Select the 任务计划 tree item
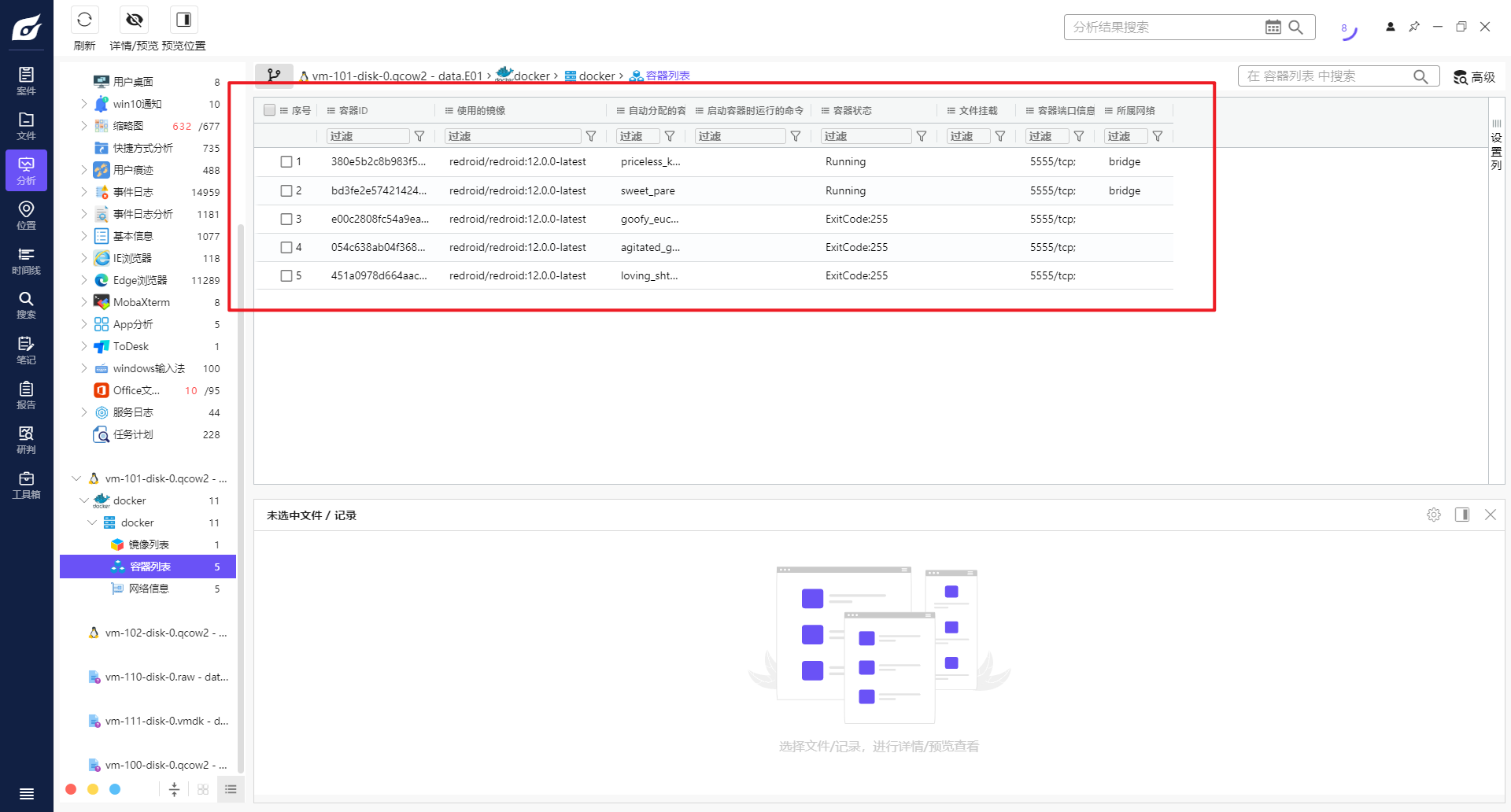The height and width of the screenshot is (812, 1511). (x=133, y=434)
